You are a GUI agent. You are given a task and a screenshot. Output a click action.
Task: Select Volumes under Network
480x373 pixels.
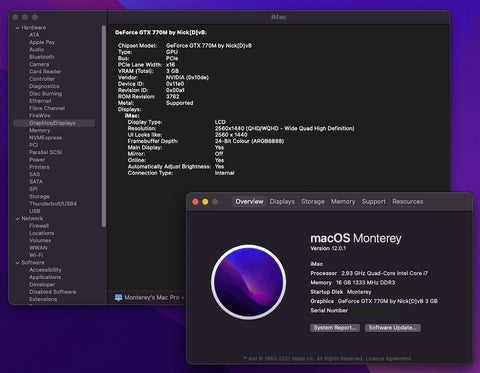(x=40, y=241)
